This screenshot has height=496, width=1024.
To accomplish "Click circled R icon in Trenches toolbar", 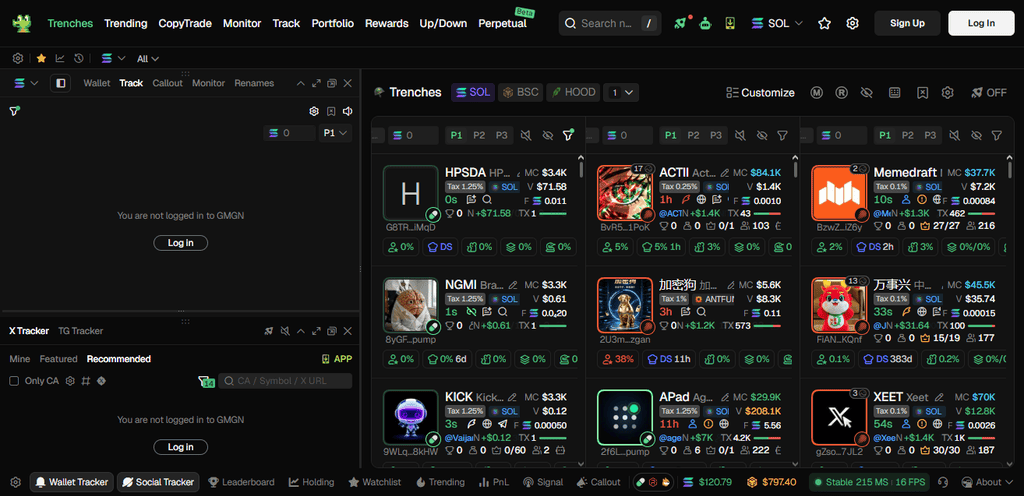I will point(842,93).
